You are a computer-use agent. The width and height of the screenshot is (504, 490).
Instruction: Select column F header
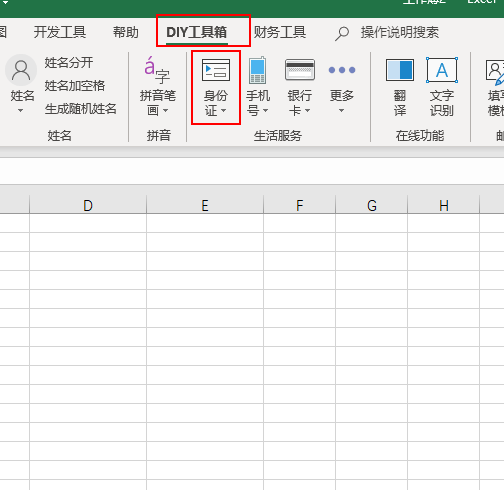[x=300, y=205]
